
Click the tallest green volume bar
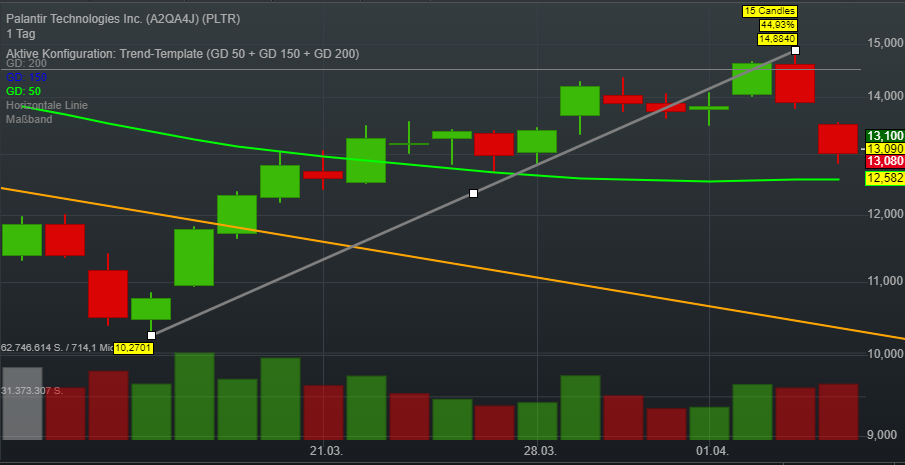coord(195,396)
